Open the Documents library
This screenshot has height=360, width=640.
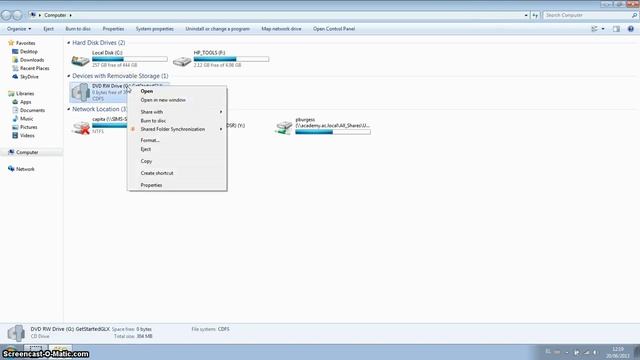click(32, 110)
